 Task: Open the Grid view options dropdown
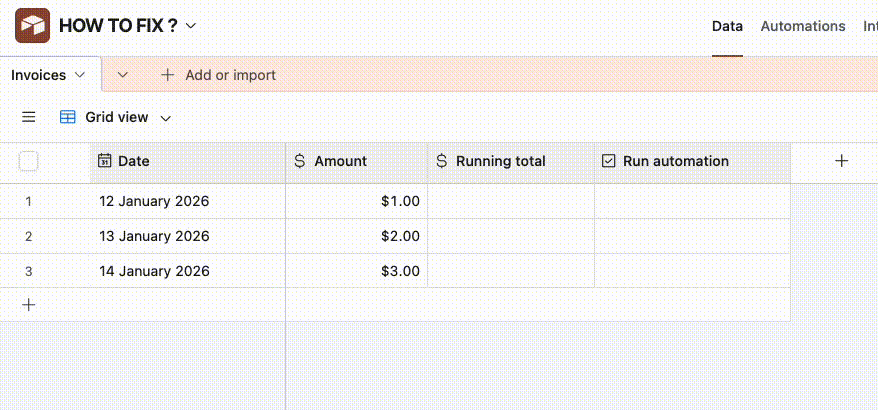pos(166,118)
